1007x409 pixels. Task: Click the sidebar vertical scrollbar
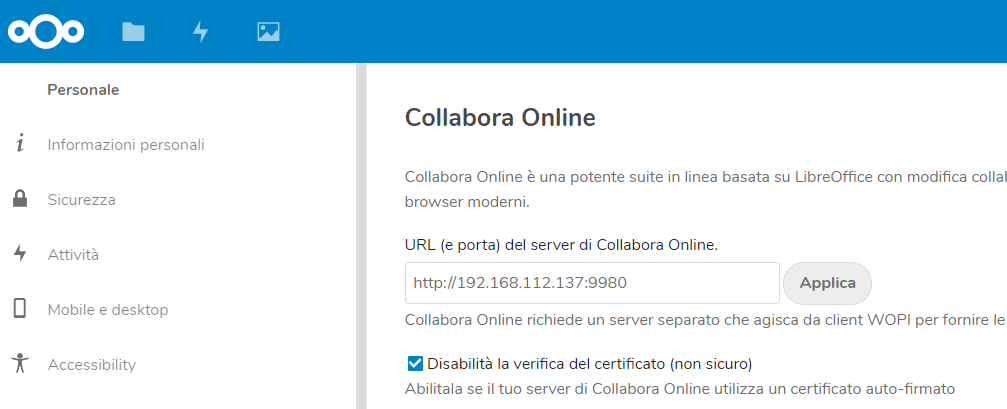tap(361, 236)
